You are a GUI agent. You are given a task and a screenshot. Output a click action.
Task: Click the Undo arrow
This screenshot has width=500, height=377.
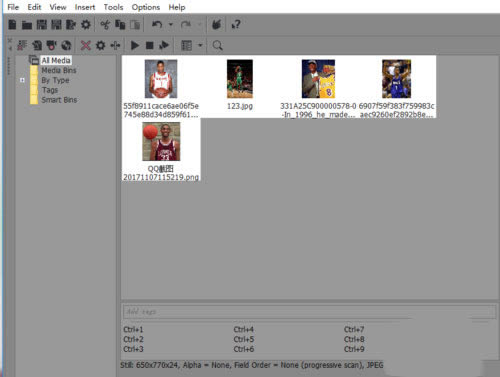pyautogui.click(x=157, y=25)
